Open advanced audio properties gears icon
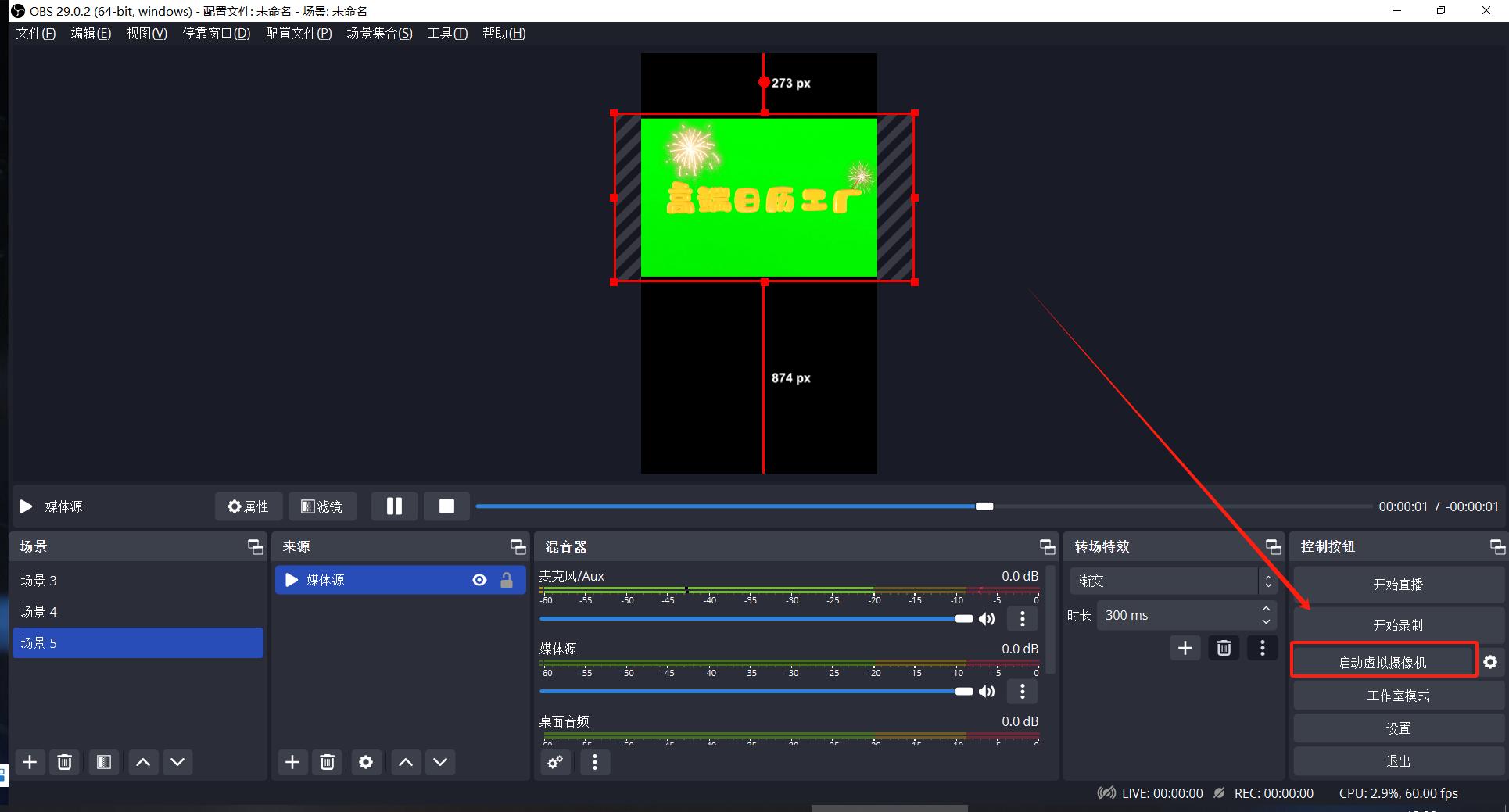The height and width of the screenshot is (812, 1509). pos(555,762)
